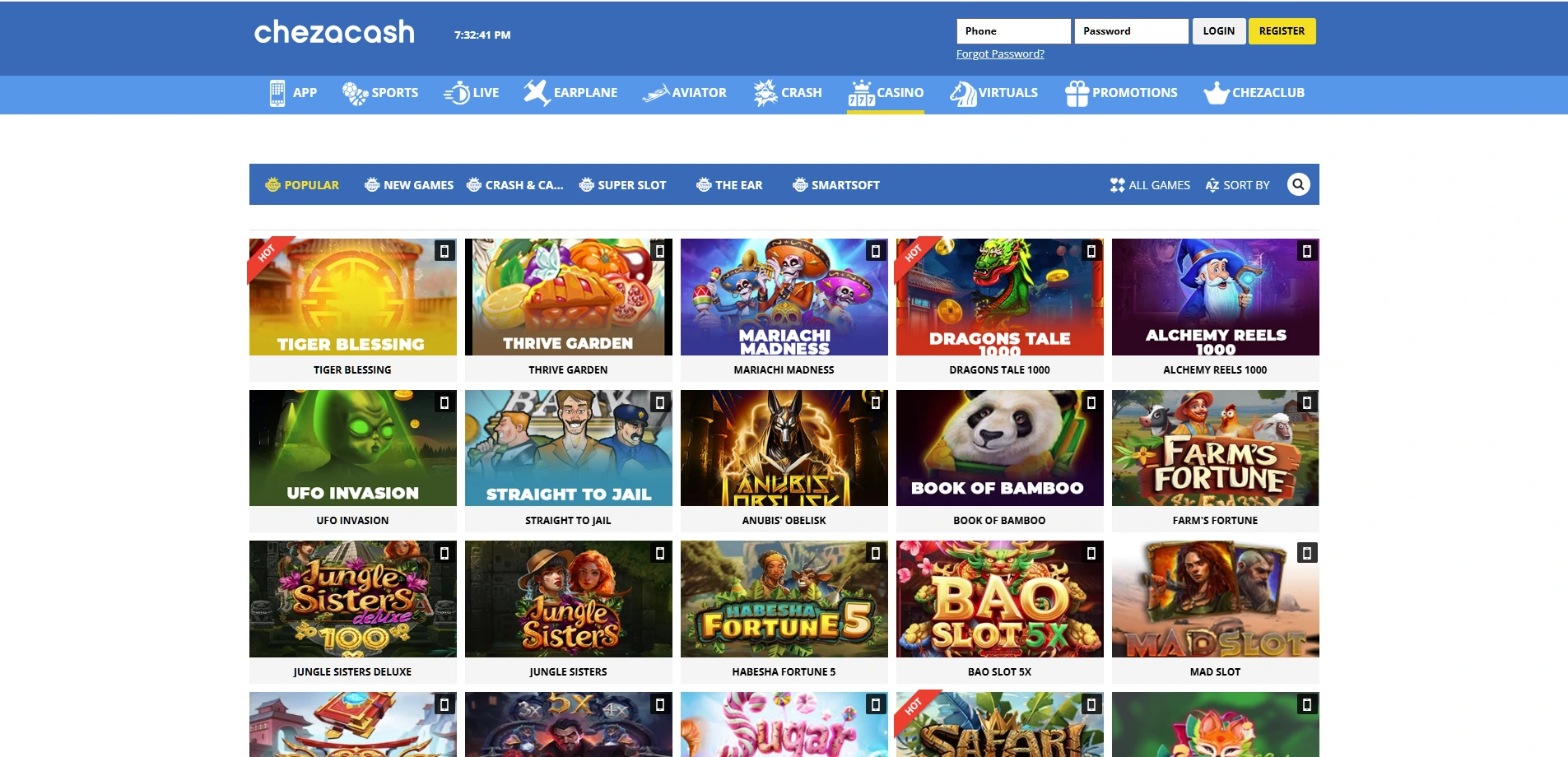Click the Promotions gift icon

[x=1077, y=93]
